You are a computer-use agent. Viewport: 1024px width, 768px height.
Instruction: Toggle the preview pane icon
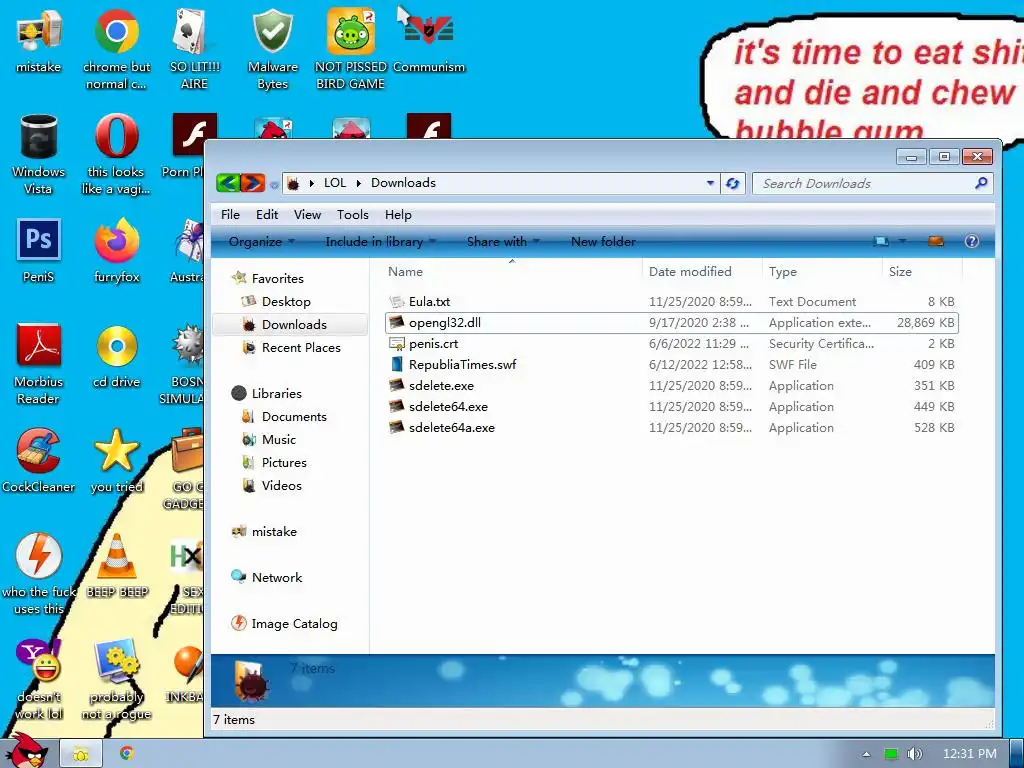935,241
